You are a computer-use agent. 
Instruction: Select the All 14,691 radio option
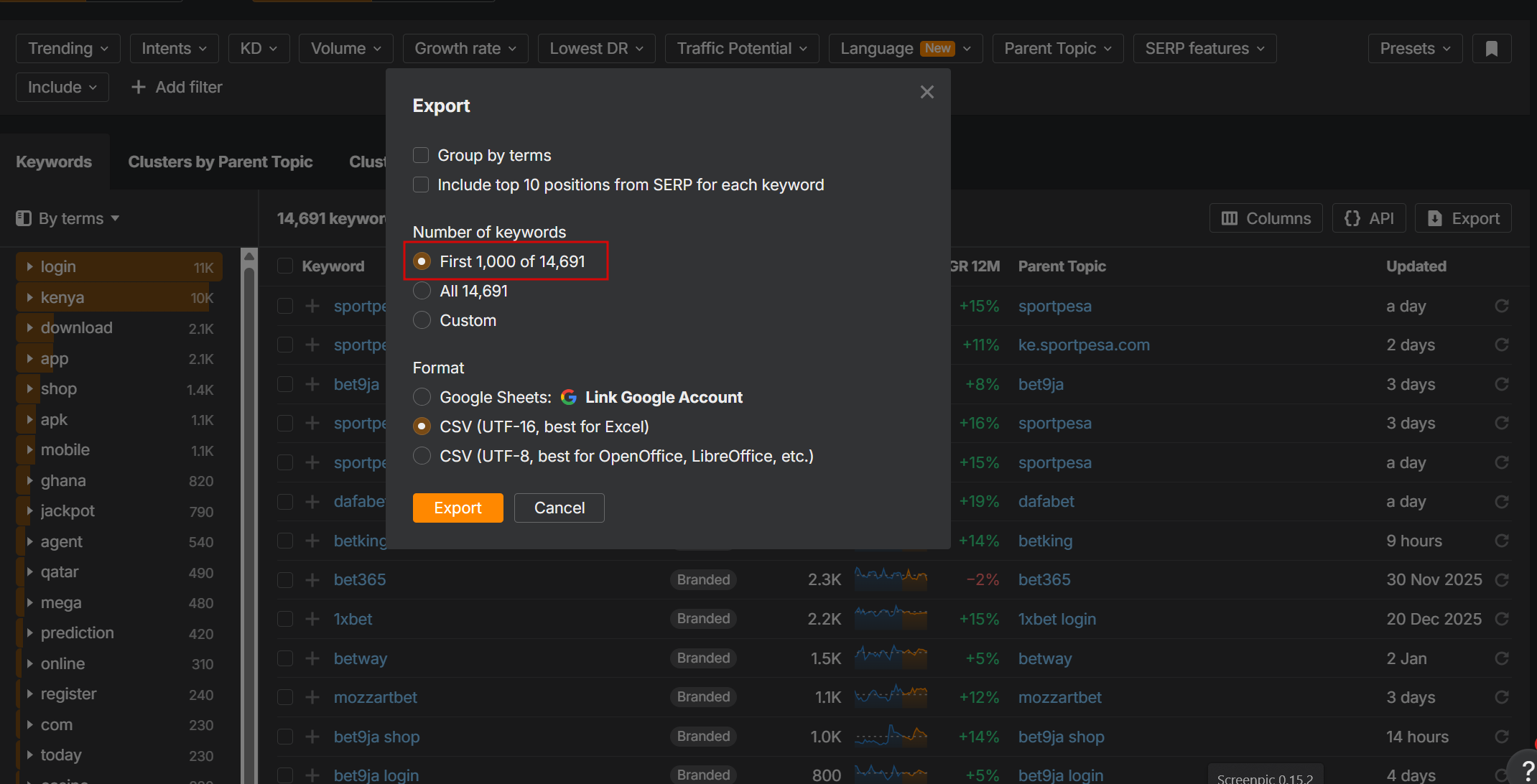(422, 291)
